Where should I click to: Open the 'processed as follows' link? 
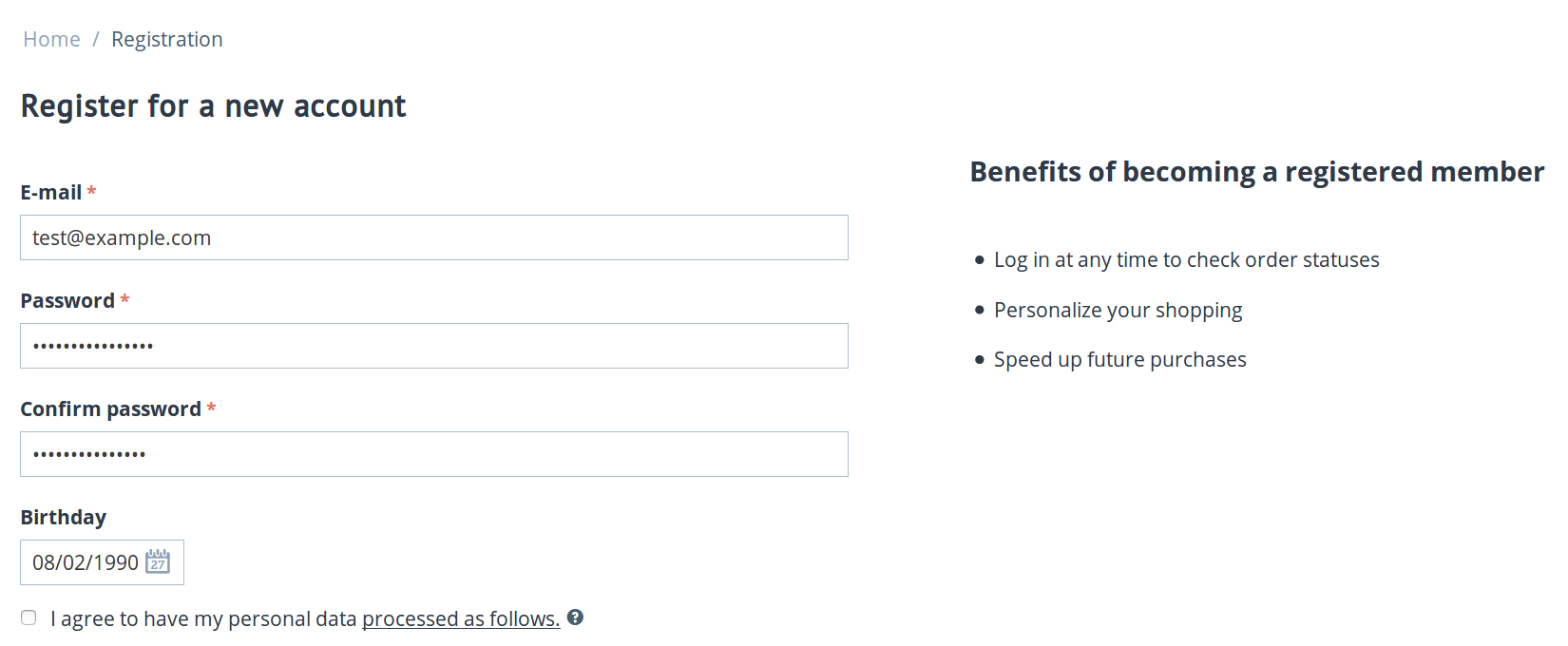pos(461,618)
